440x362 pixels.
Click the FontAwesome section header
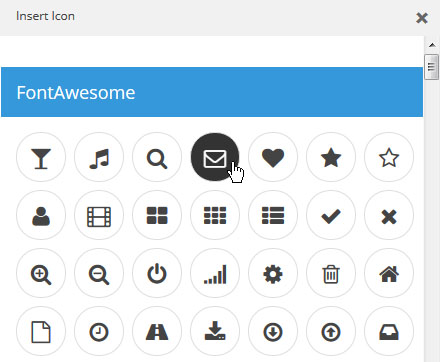click(212, 92)
